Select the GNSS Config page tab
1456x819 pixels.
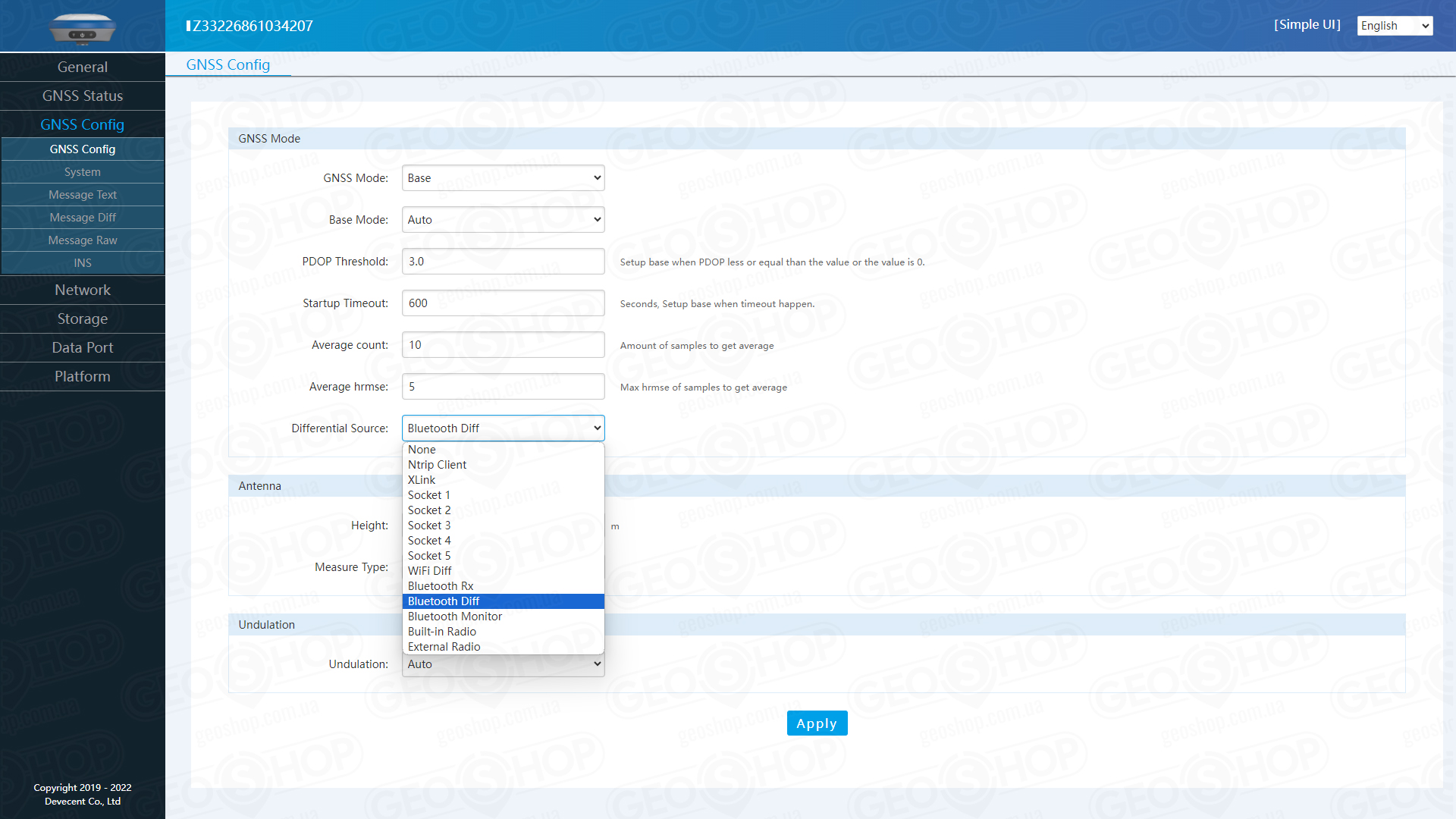228,64
